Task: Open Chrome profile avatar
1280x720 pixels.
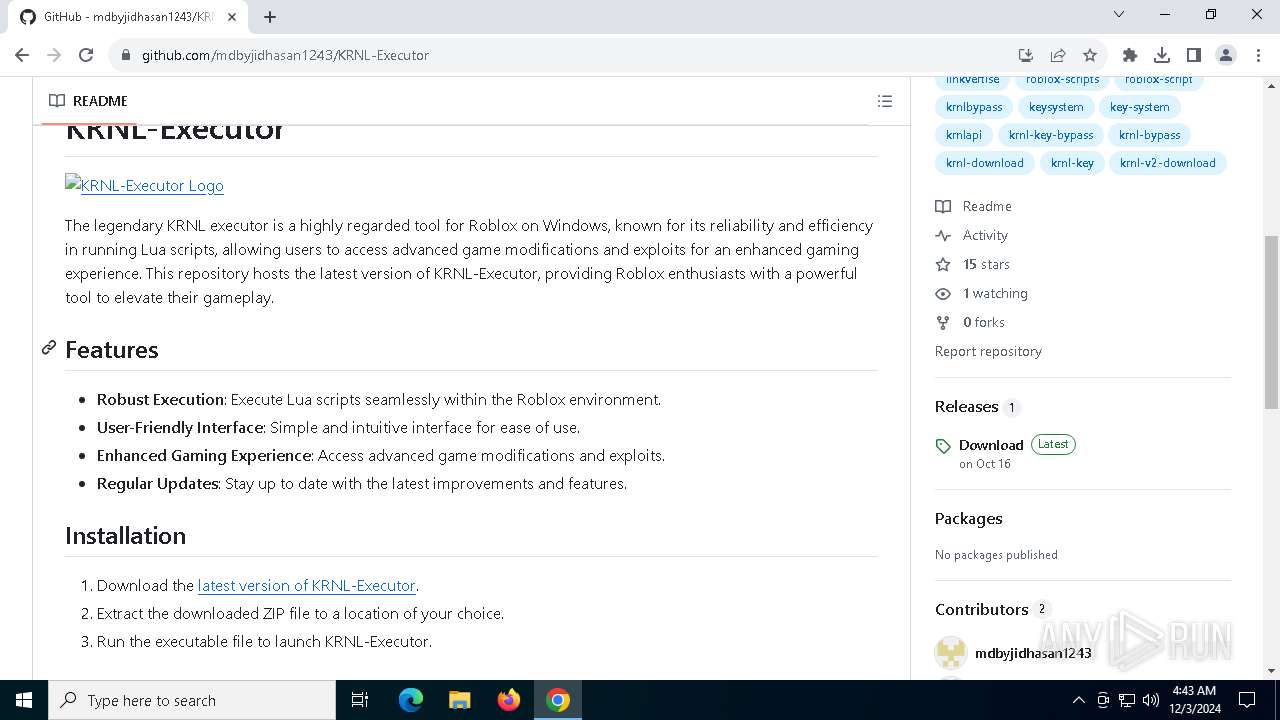Action: tap(1226, 55)
